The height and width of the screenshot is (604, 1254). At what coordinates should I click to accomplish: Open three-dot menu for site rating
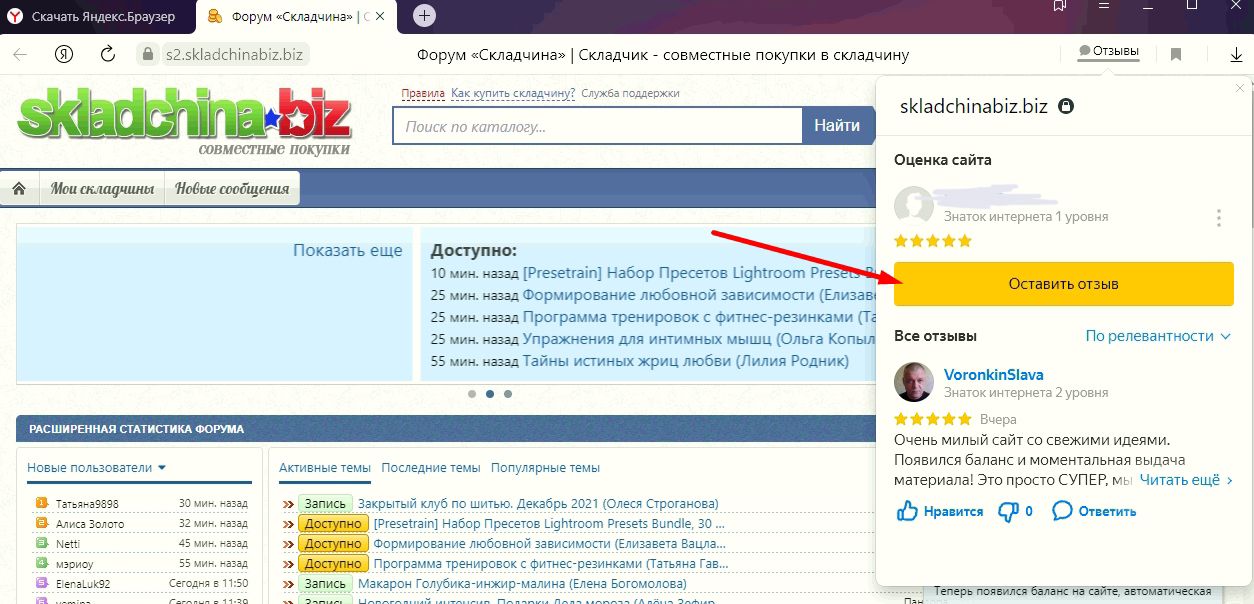click(x=1218, y=218)
